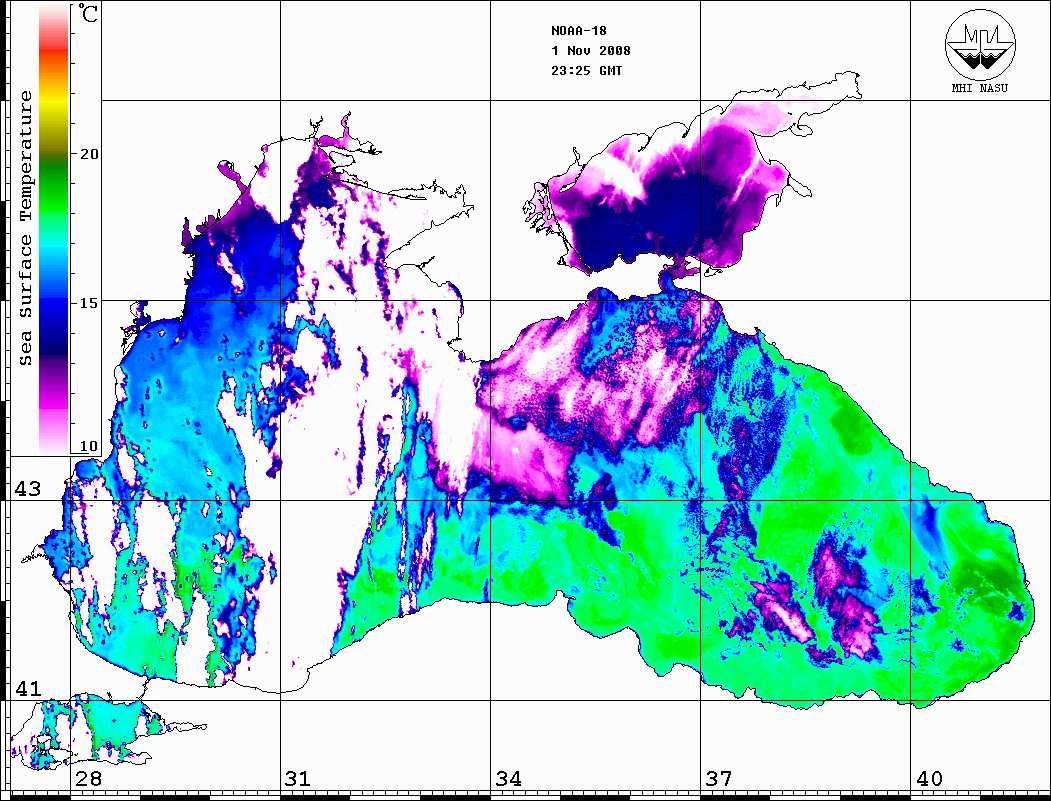Click longitude label "34"
Image resolution: width=1051 pixels, height=801 pixels.
509,779
